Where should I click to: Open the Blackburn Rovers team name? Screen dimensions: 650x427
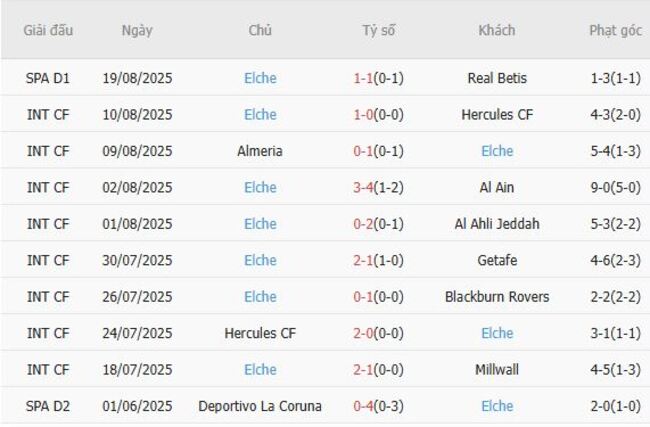pyautogui.click(x=497, y=297)
